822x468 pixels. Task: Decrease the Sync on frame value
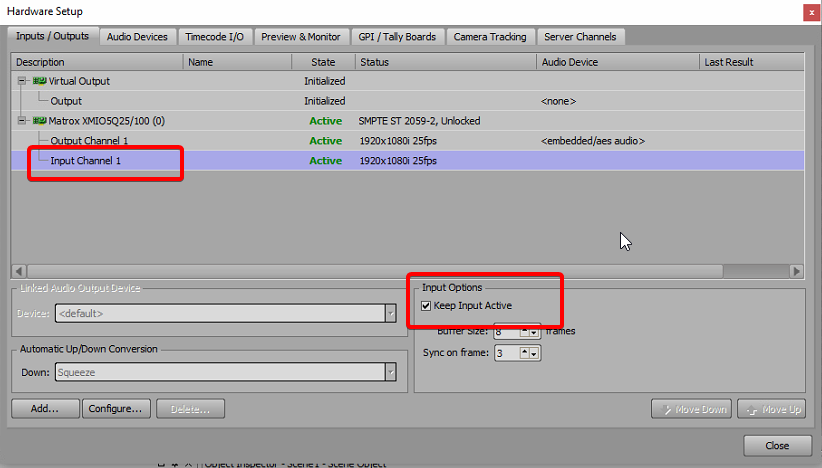[x=534, y=353]
